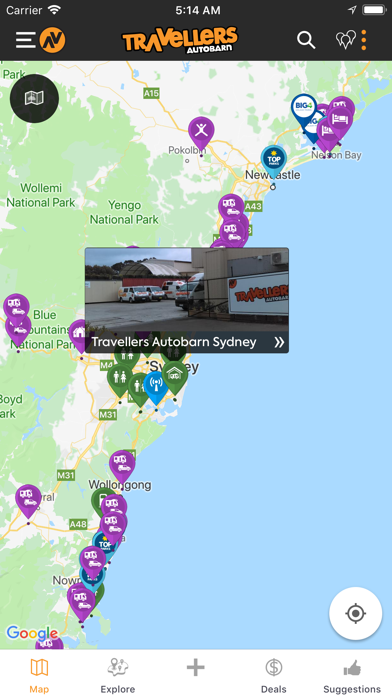Tap the search magnifier icon
Viewport: 392px width, 696px height.
306,40
